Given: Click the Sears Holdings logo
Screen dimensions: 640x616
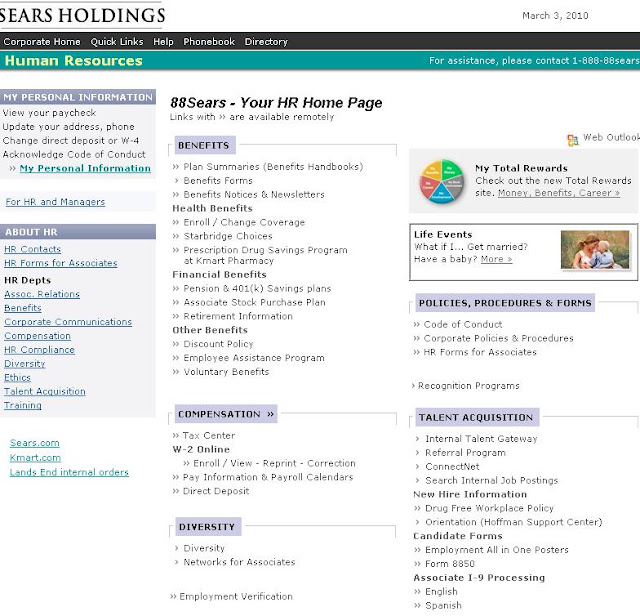Looking at the screenshot, I should tap(82, 16).
